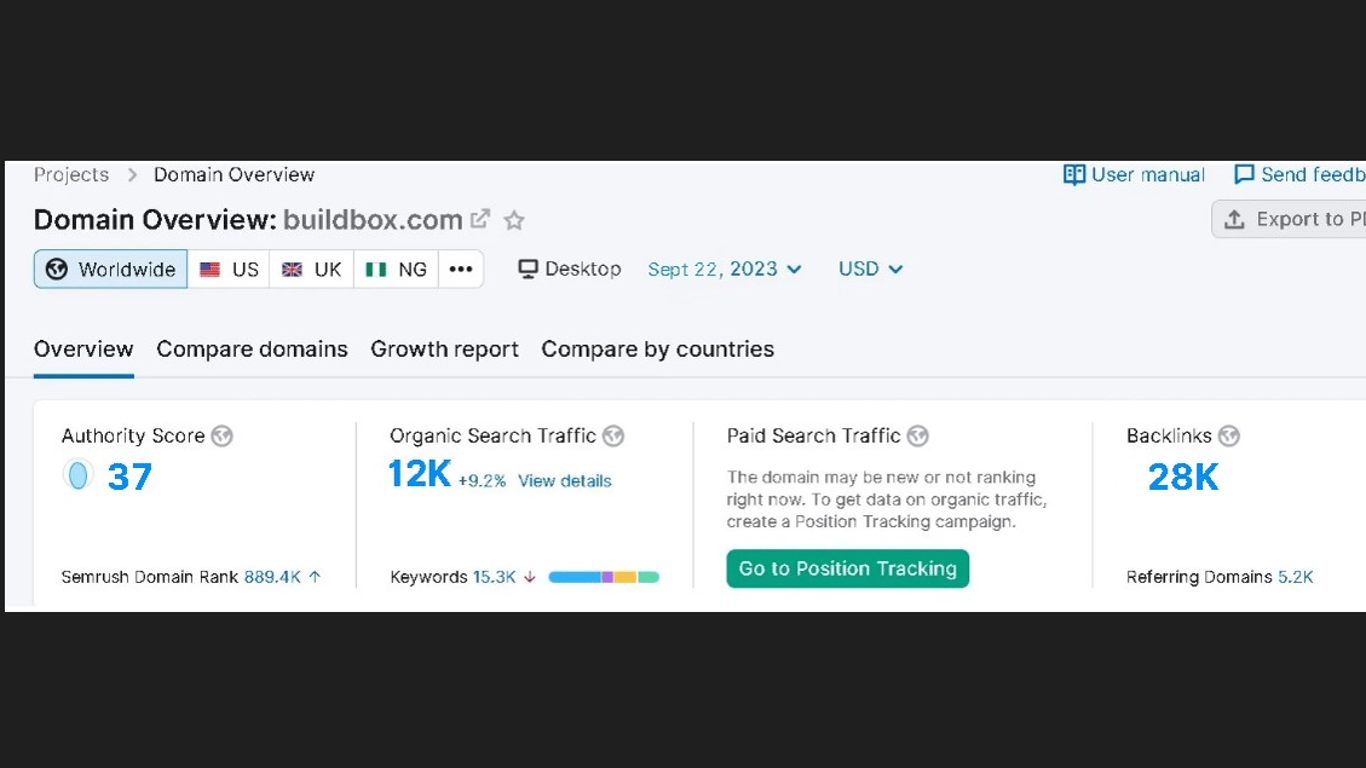Go to Projects in the breadcrumb

71,175
